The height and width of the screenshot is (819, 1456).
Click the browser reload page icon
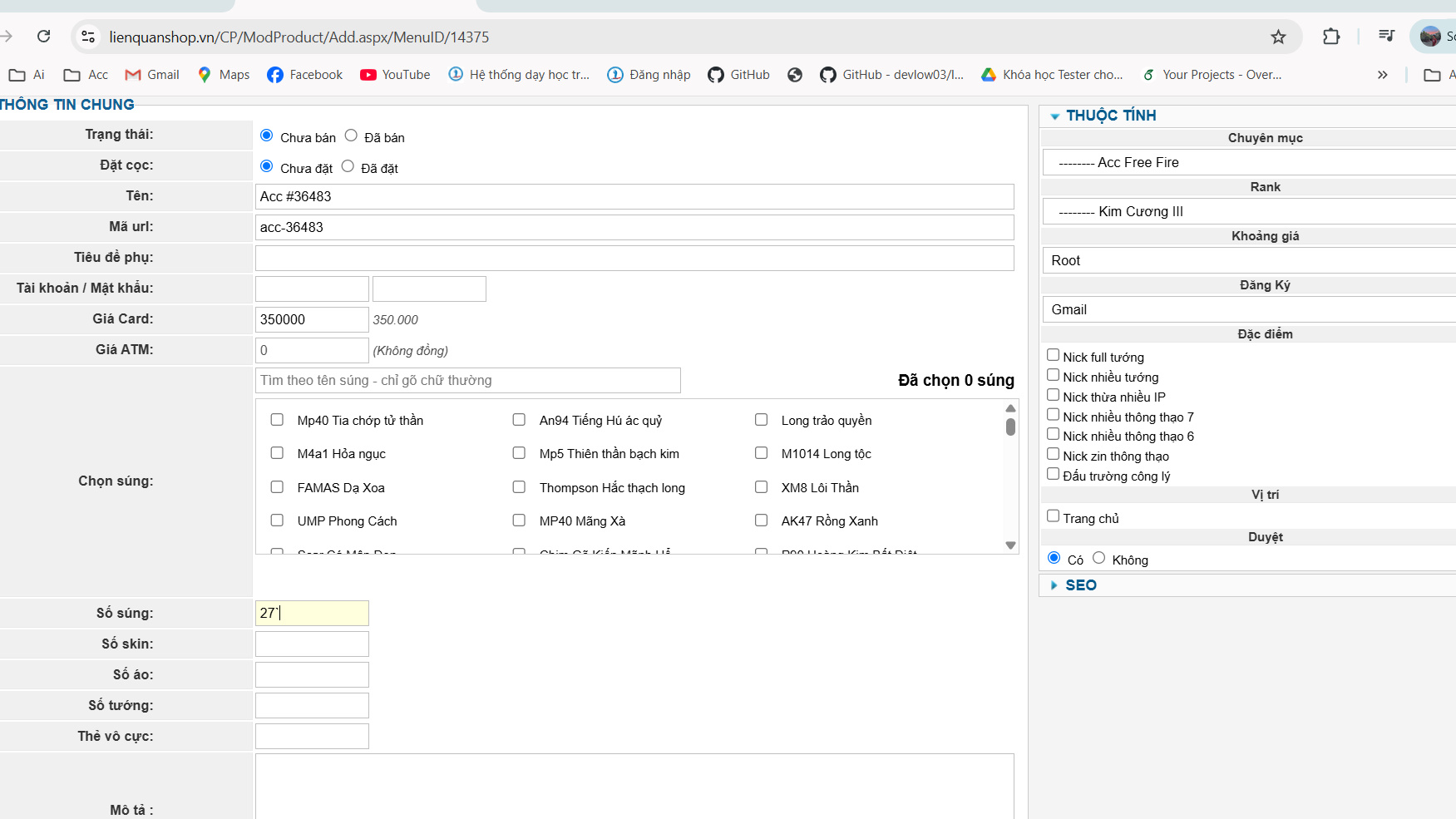click(x=44, y=37)
